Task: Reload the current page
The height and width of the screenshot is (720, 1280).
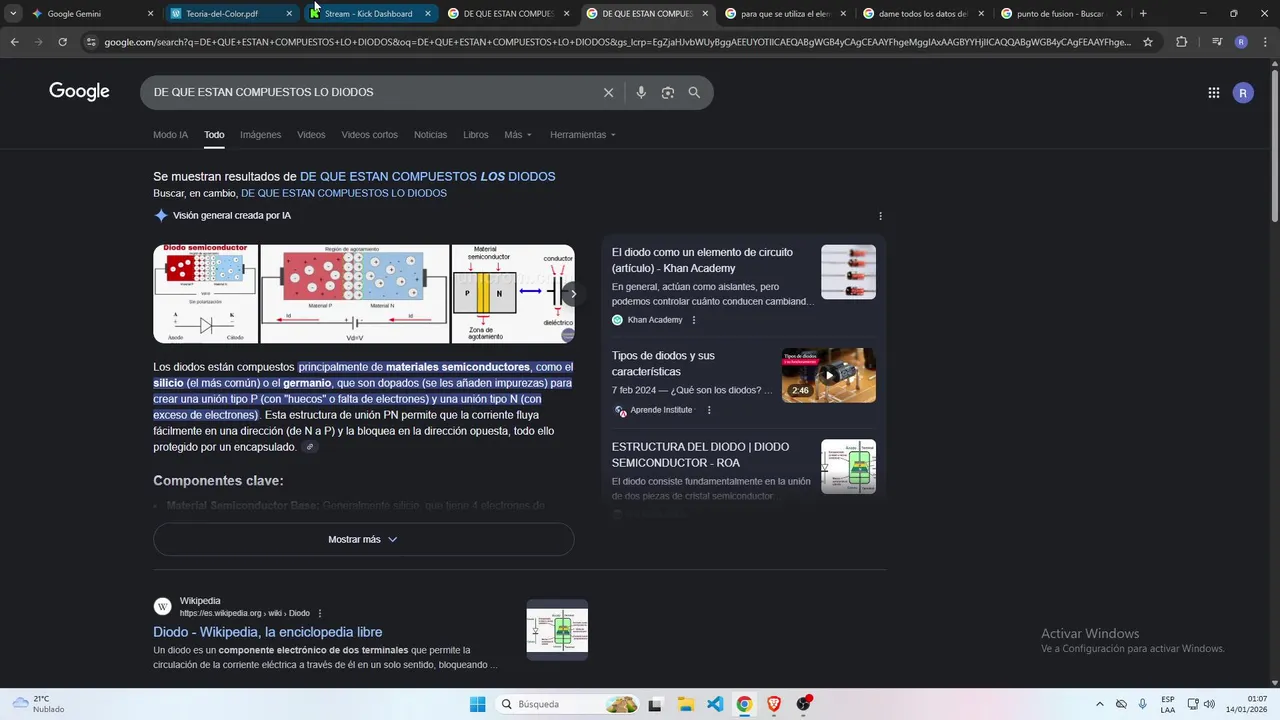Action: pyautogui.click(x=62, y=42)
